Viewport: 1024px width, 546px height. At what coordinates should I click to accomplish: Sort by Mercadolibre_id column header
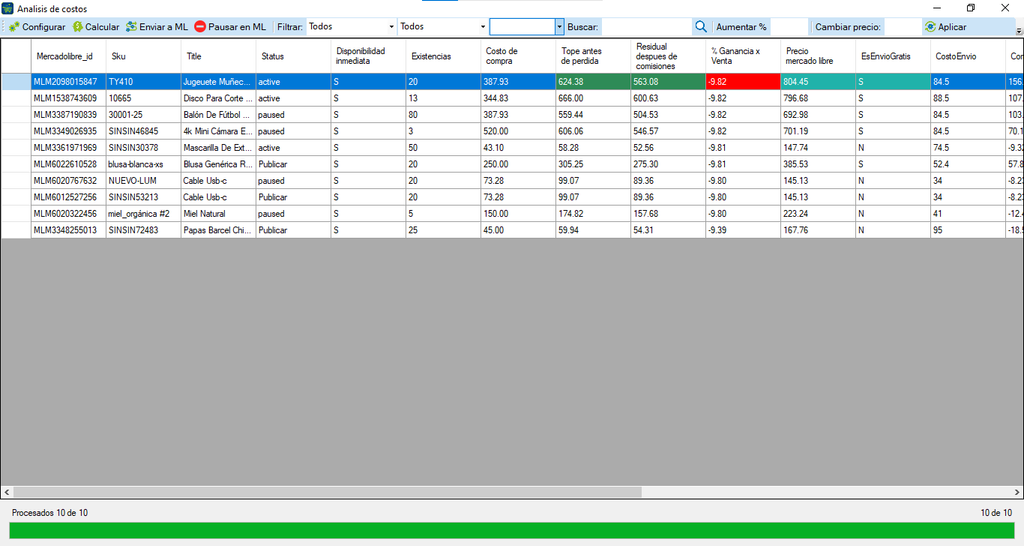click(69, 56)
